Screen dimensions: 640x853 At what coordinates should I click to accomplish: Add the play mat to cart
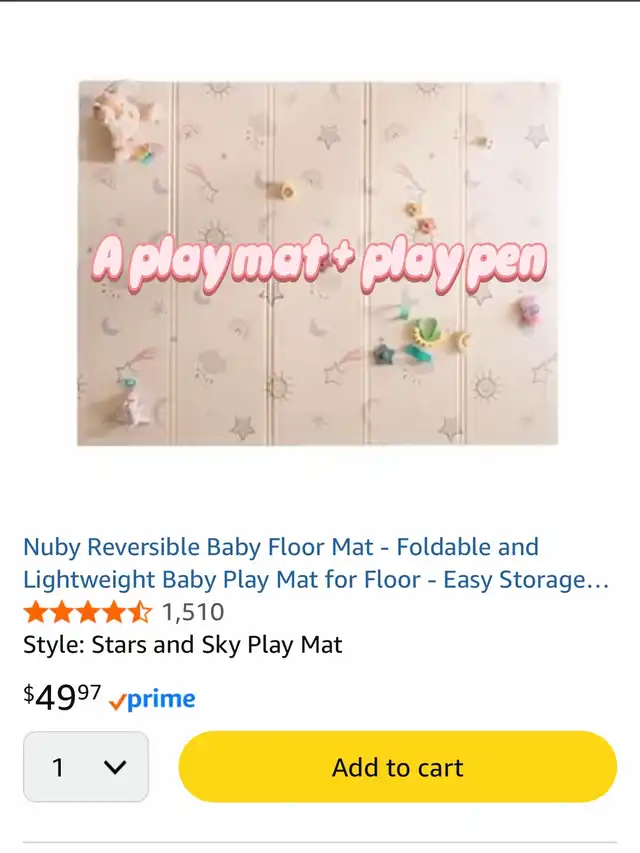pos(398,767)
